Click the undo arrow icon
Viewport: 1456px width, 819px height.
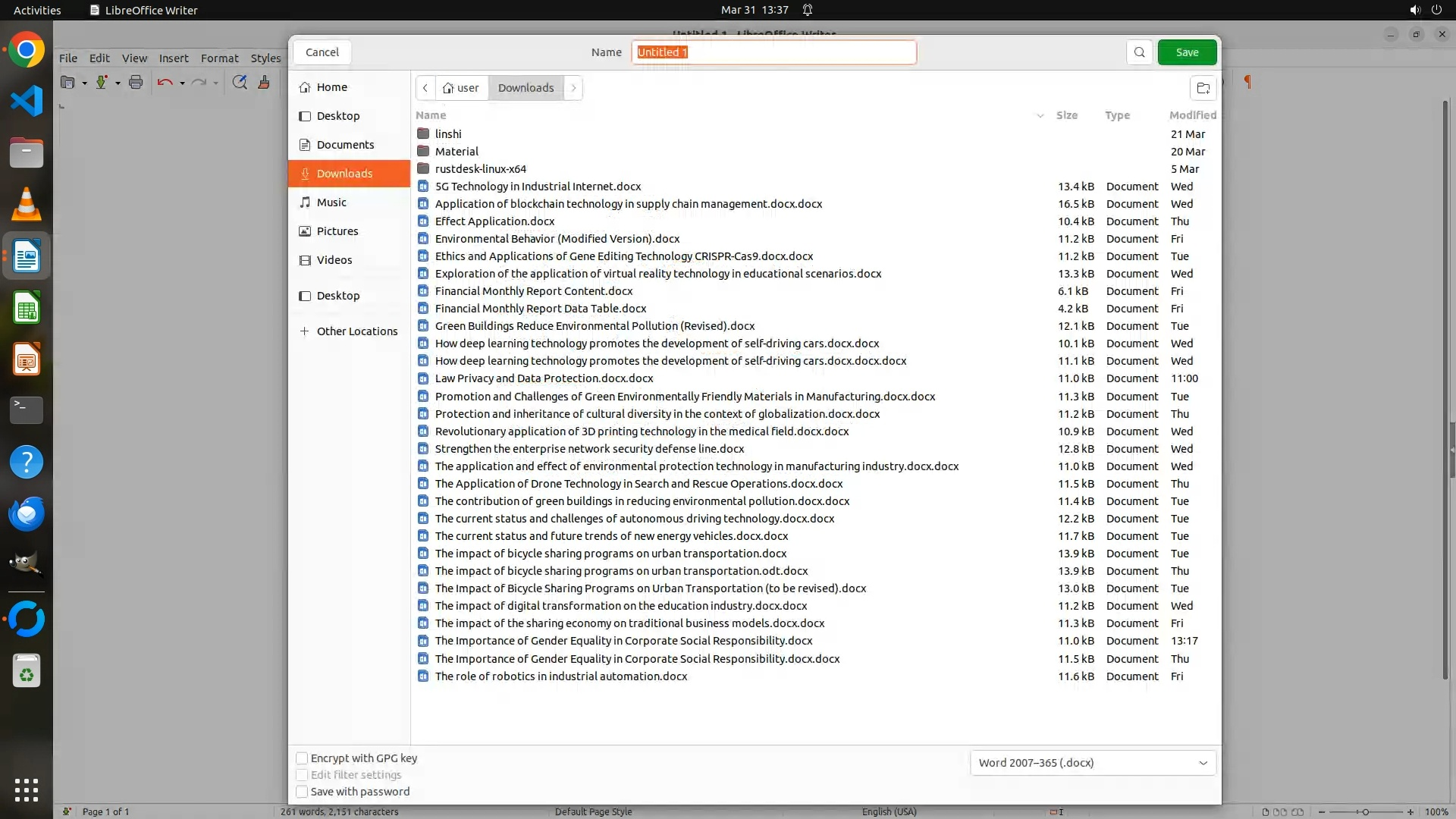[x=165, y=83]
